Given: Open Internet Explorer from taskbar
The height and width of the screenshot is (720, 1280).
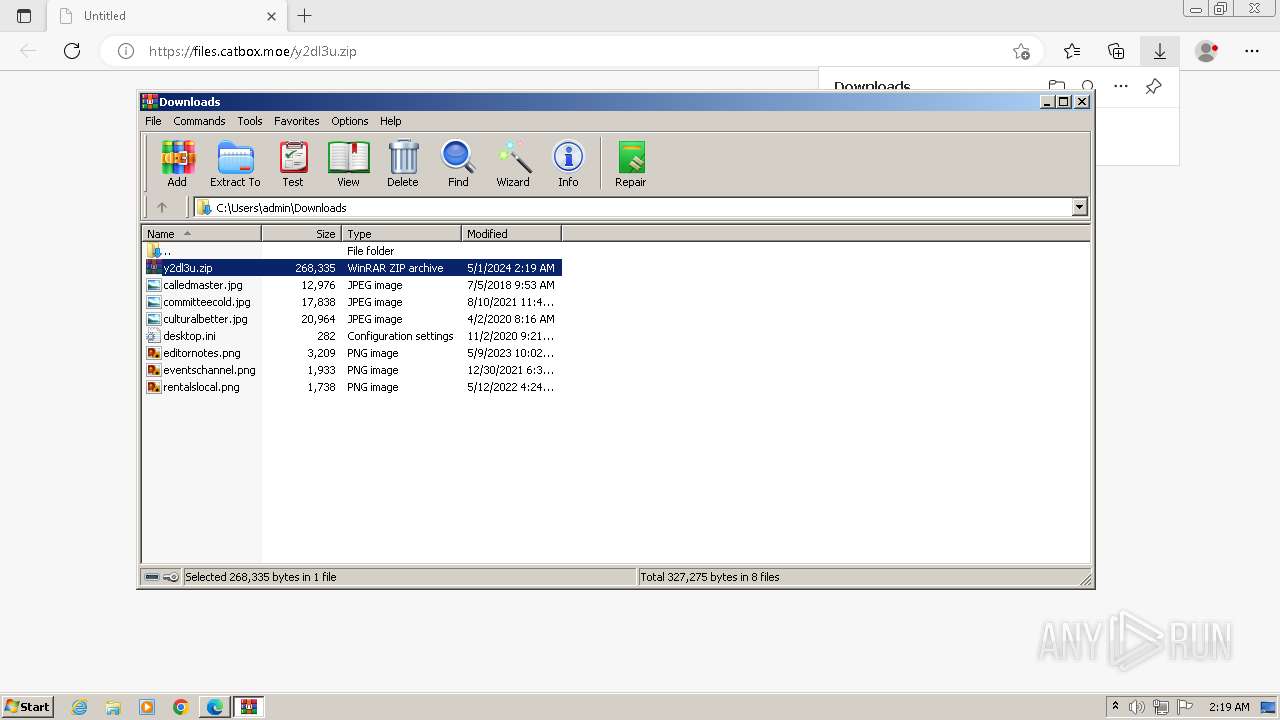Looking at the screenshot, I should click(80, 707).
